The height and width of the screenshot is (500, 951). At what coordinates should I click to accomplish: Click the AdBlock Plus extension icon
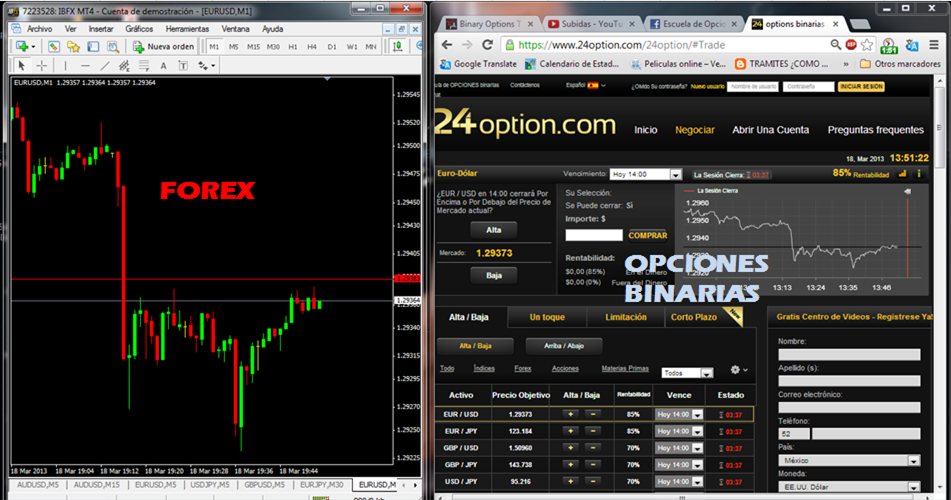[x=851, y=44]
